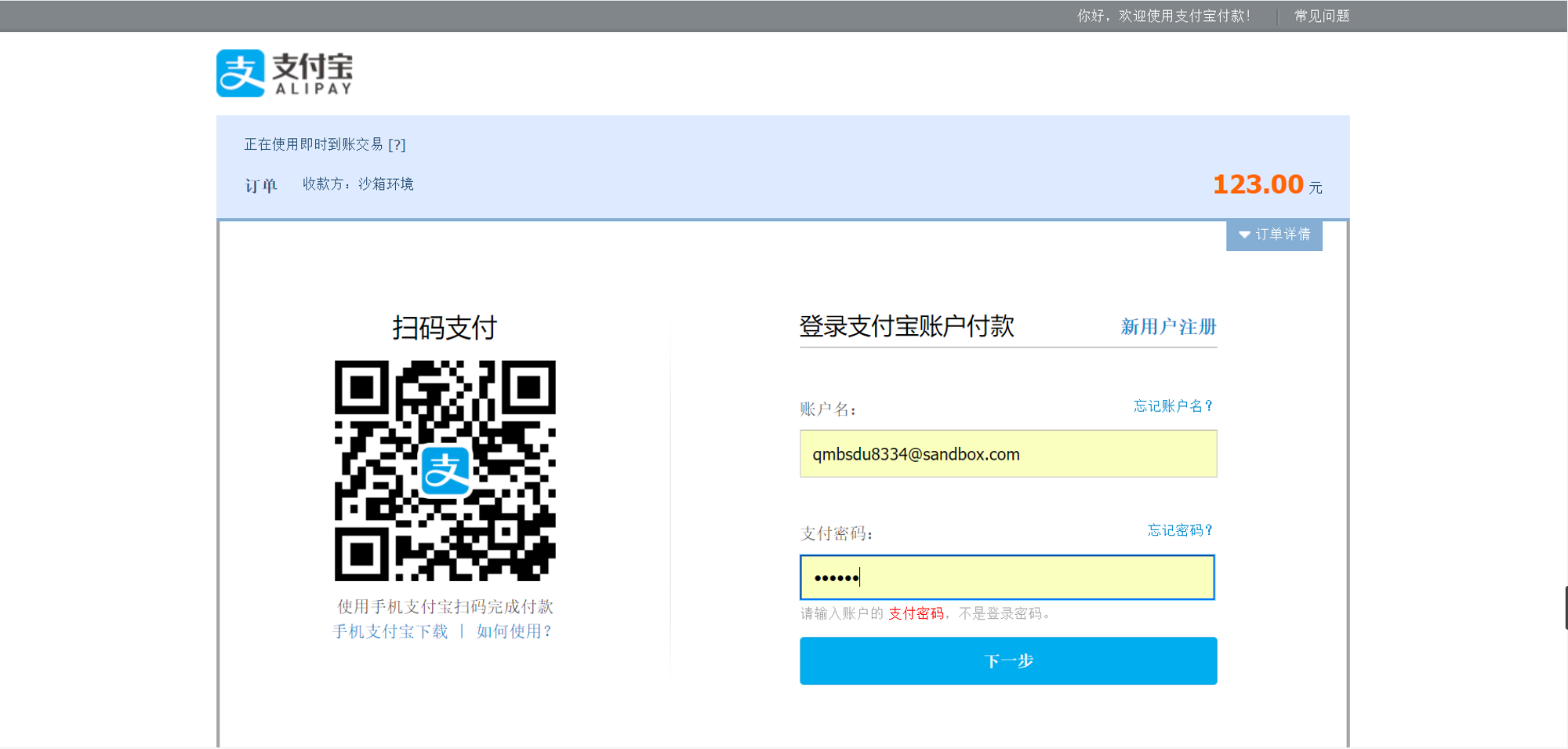Click the 订单 label
The width and height of the screenshot is (1568, 749).
[x=261, y=186]
